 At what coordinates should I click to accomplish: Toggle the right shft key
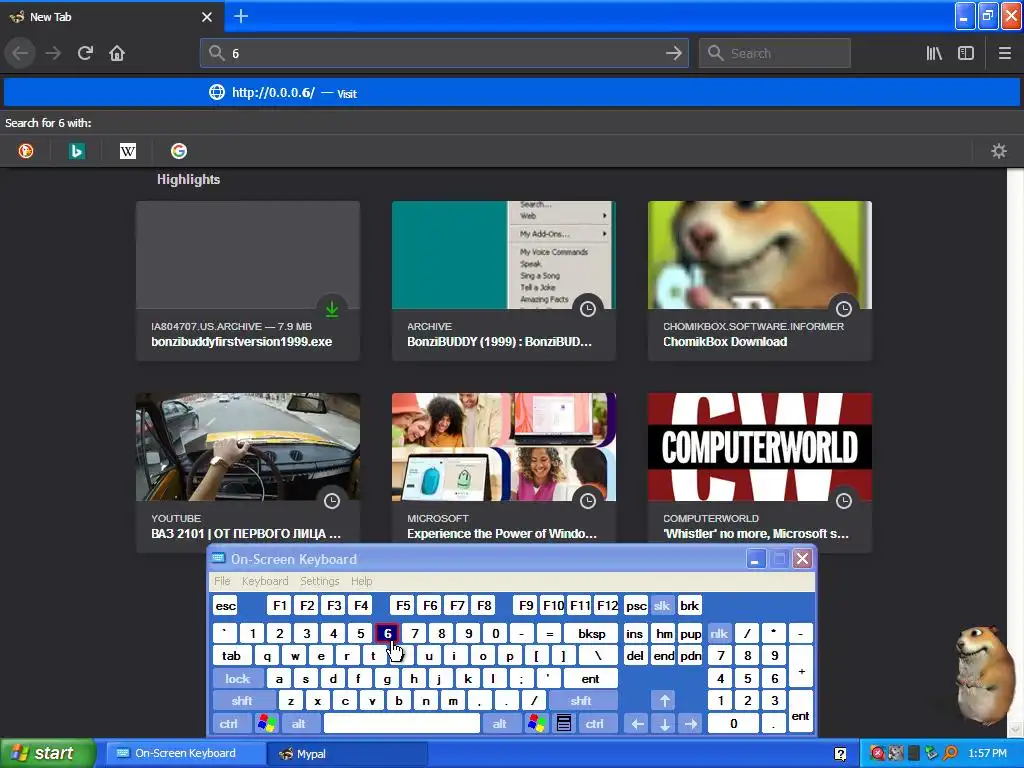[x=581, y=701]
